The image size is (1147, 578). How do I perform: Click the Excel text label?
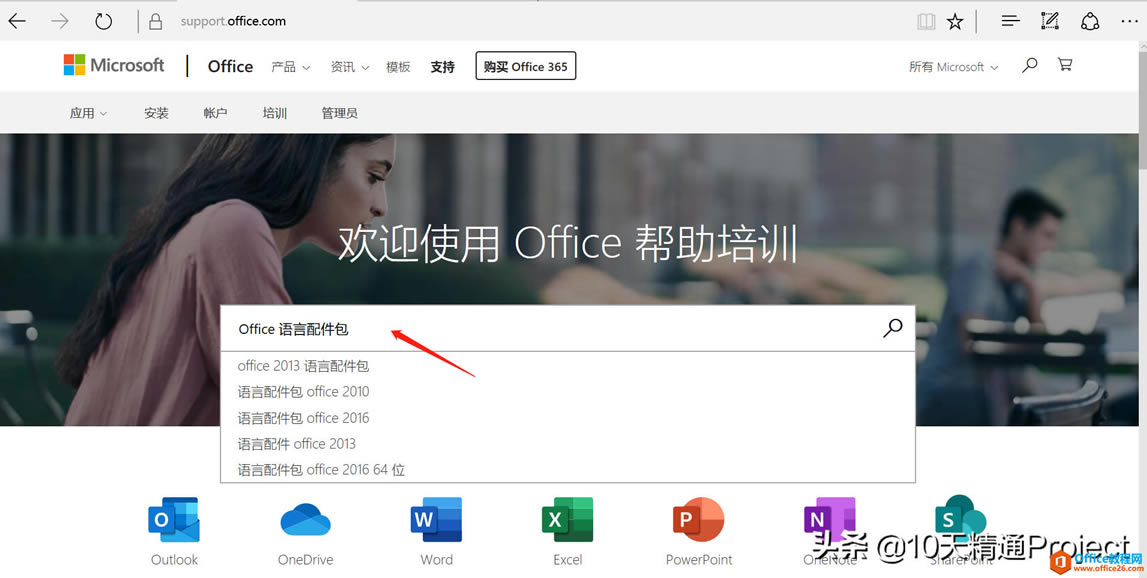pyautogui.click(x=568, y=560)
